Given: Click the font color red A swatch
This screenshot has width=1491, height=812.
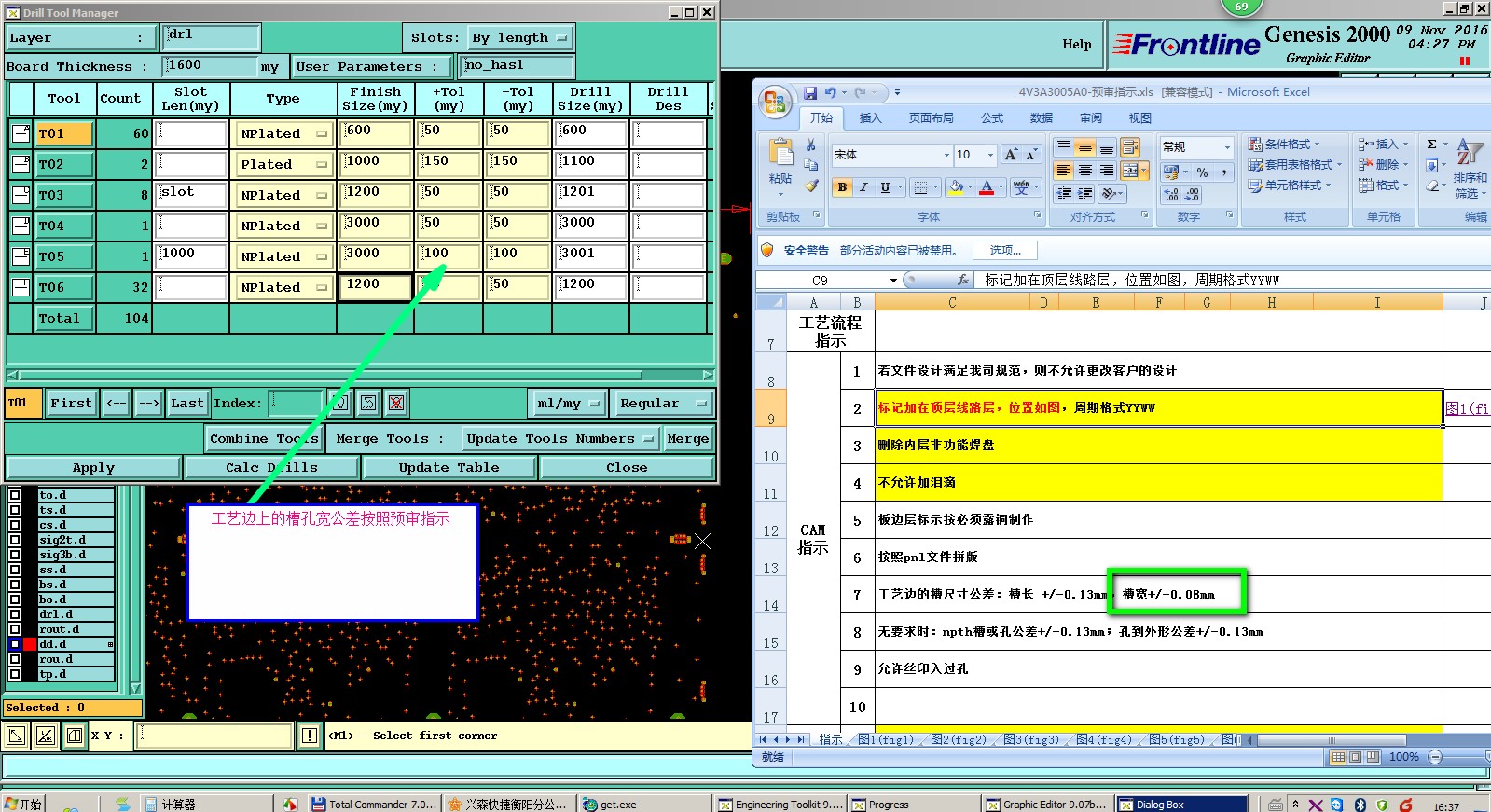Looking at the screenshot, I should coord(987,187).
